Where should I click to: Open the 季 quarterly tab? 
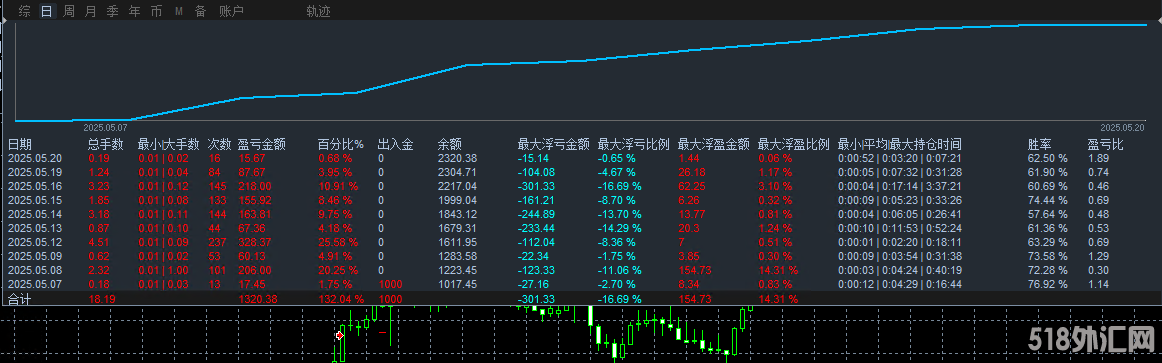(x=113, y=11)
